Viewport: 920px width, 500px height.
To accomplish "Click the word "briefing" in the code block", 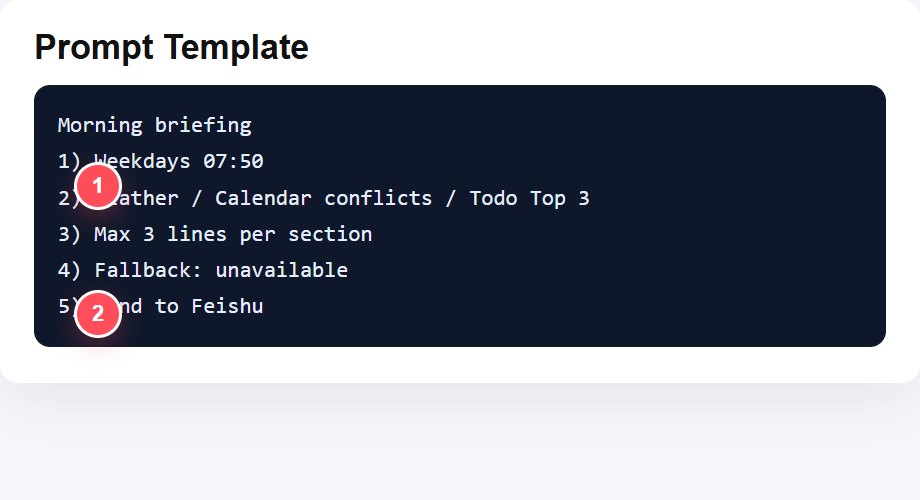I will pyautogui.click(x=203, y=126).
